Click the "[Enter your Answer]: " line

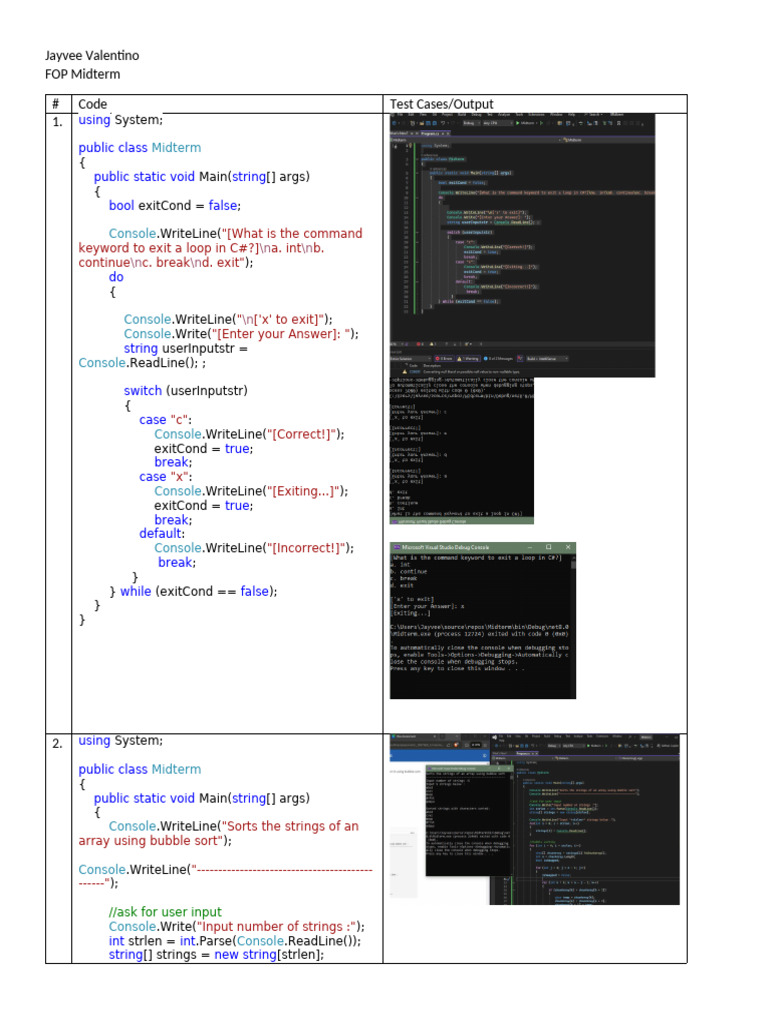pos(241,334)
